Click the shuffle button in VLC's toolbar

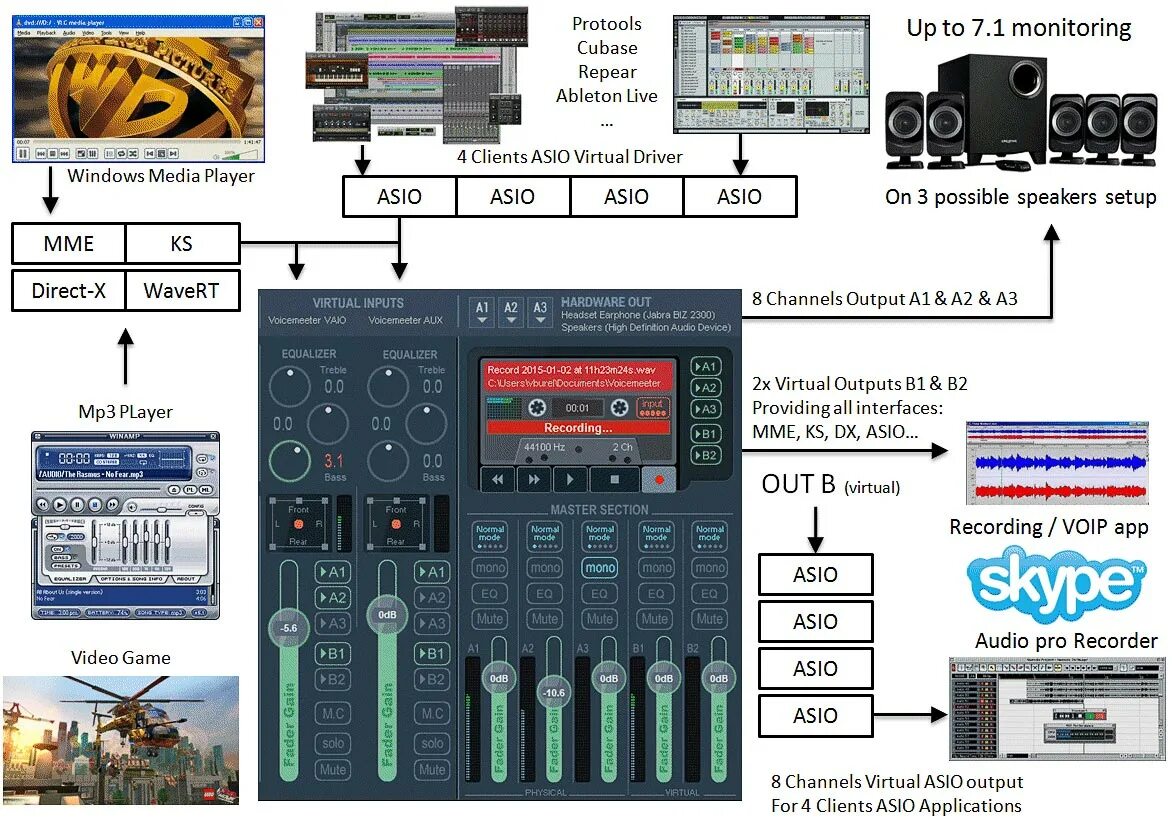(x=132, y=153)
